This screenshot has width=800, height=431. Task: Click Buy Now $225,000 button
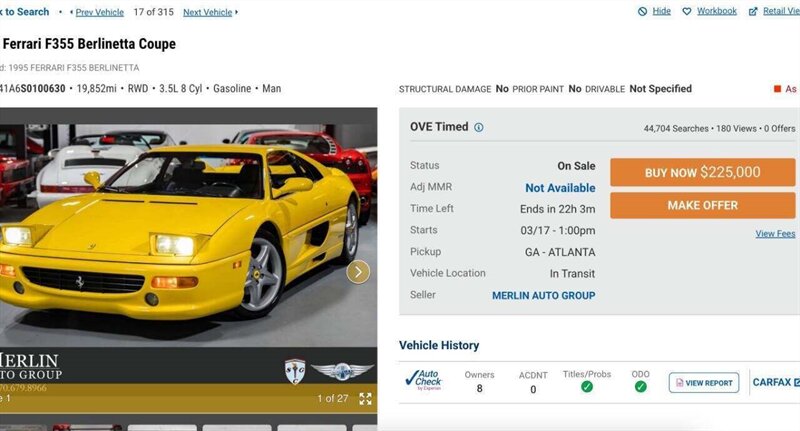703,172
